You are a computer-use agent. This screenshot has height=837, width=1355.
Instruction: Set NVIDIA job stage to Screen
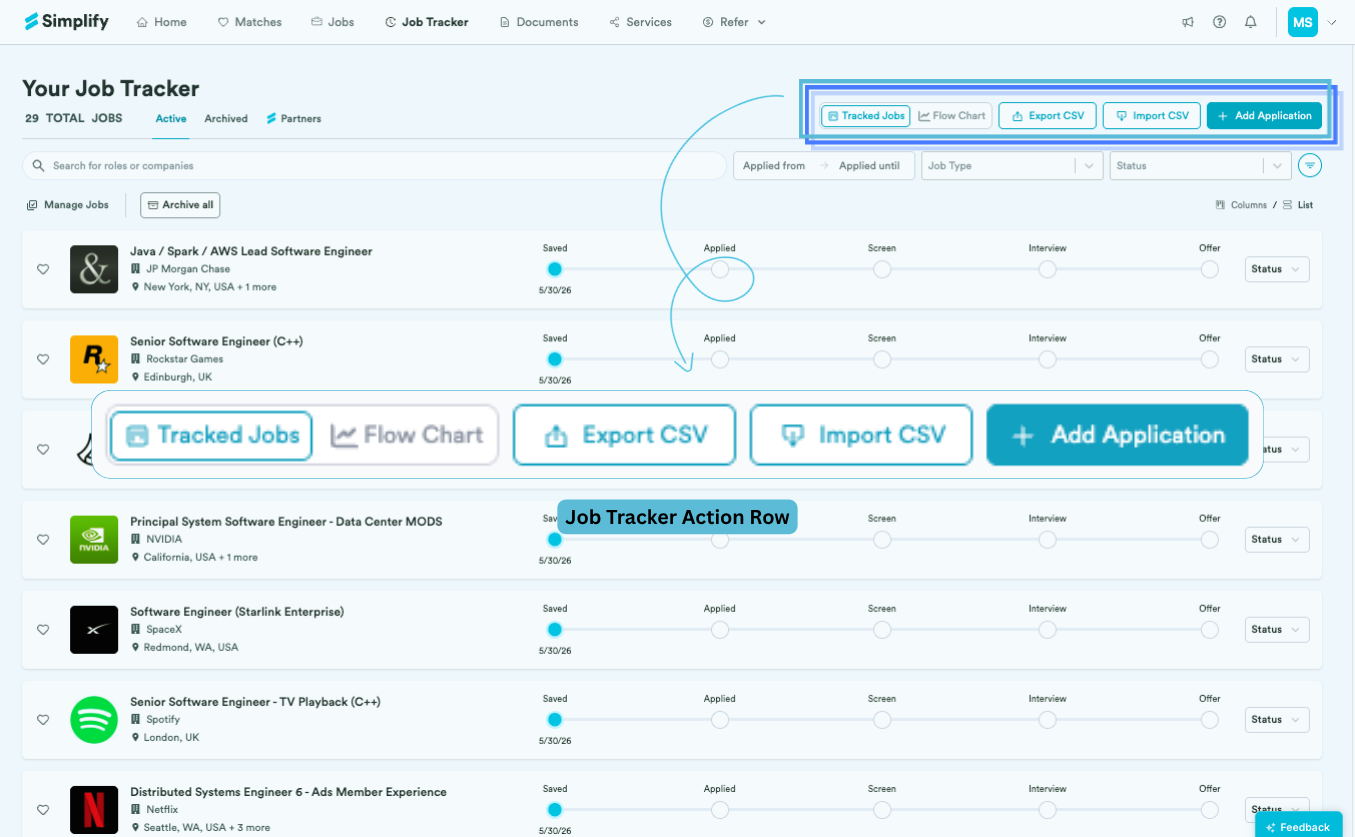pyautogui.click(x=882, y=539)
